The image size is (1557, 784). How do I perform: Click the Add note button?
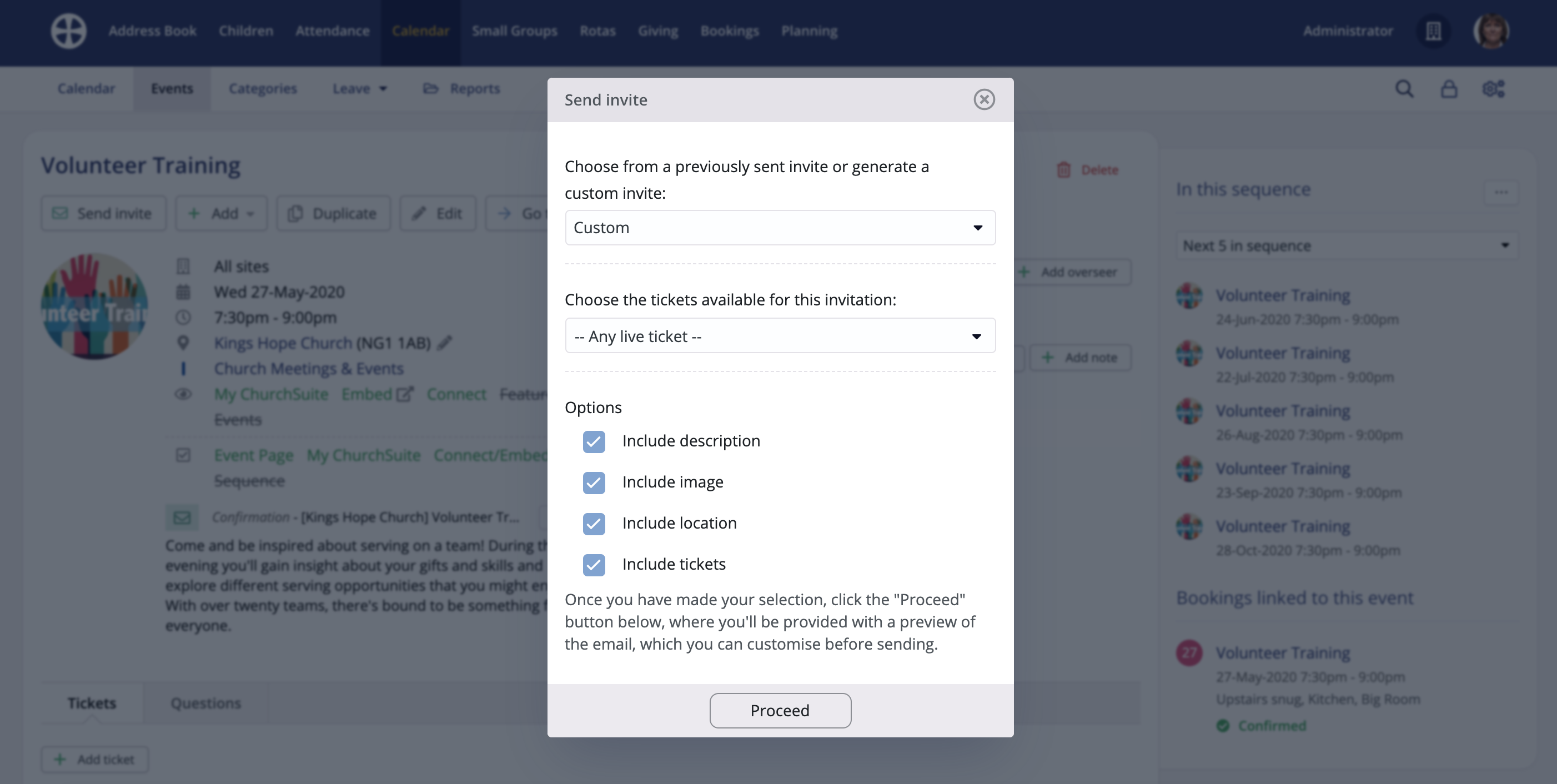pos(1080,356)
